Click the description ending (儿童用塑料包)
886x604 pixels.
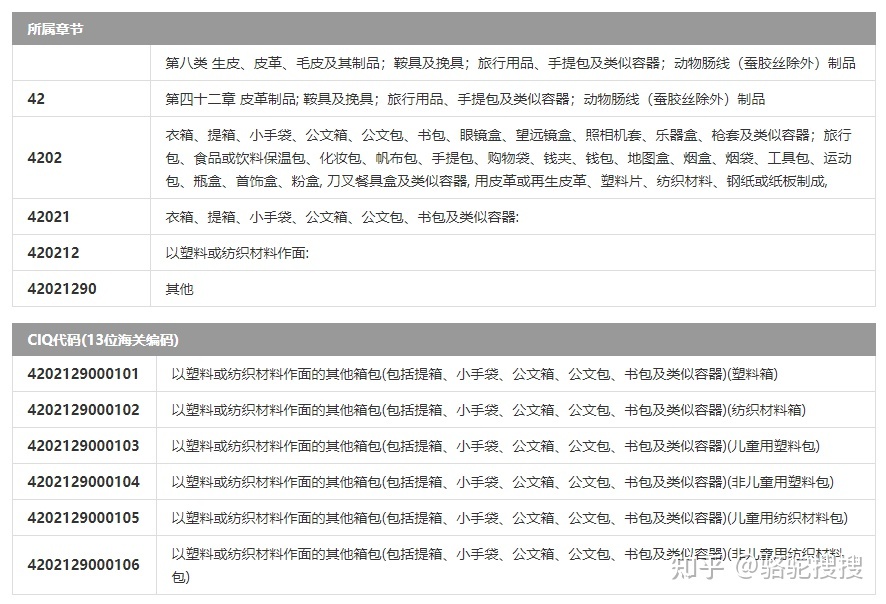tap(496, 446)
